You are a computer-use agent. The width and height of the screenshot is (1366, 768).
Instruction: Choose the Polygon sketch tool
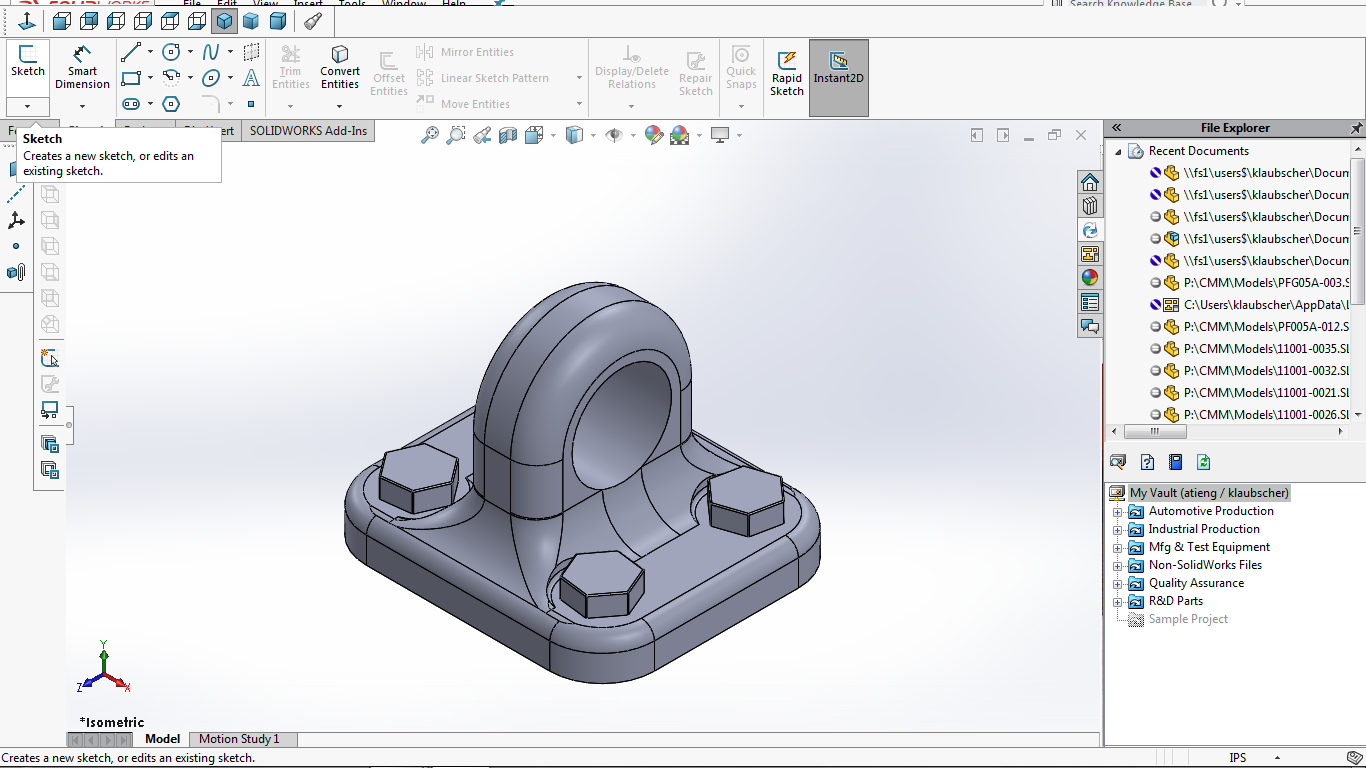point(171,104)
